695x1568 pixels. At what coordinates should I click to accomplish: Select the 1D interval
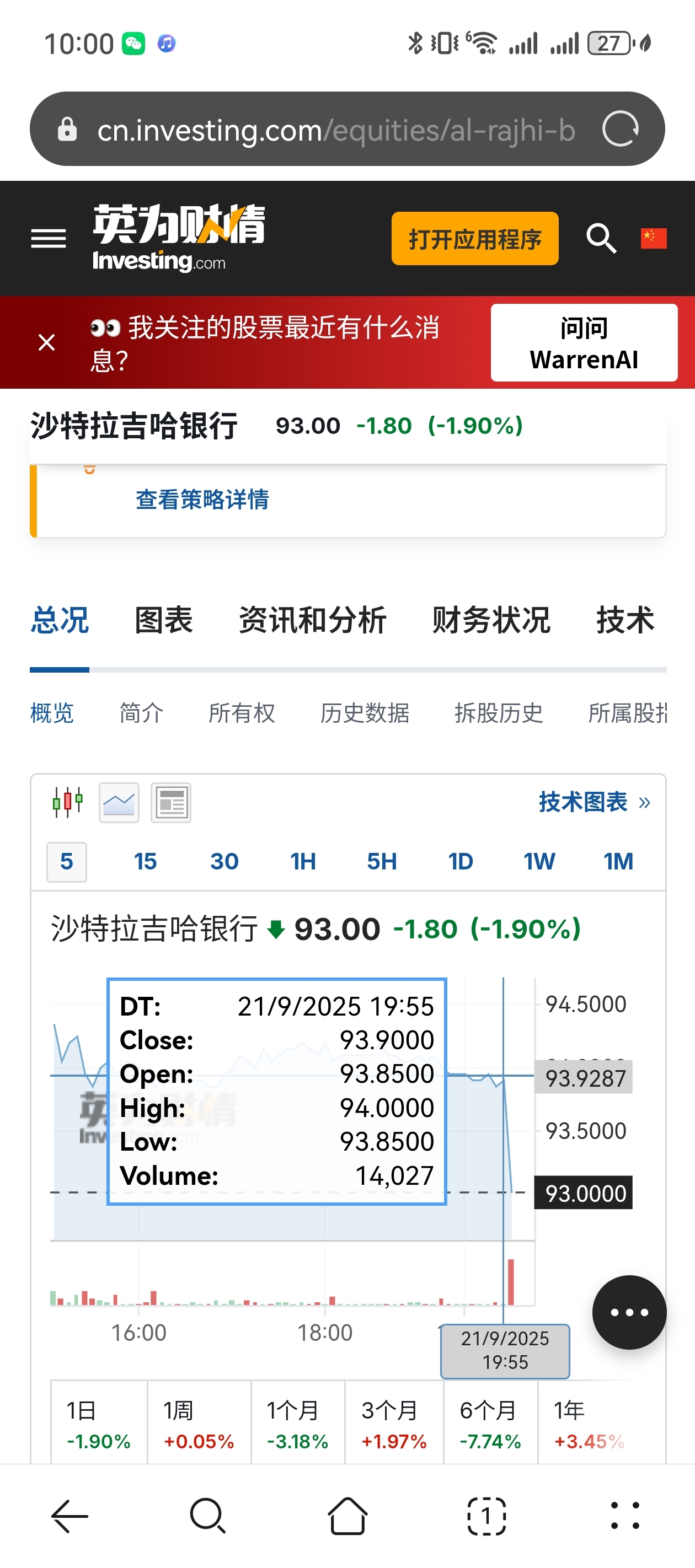(x=461, y=862)
